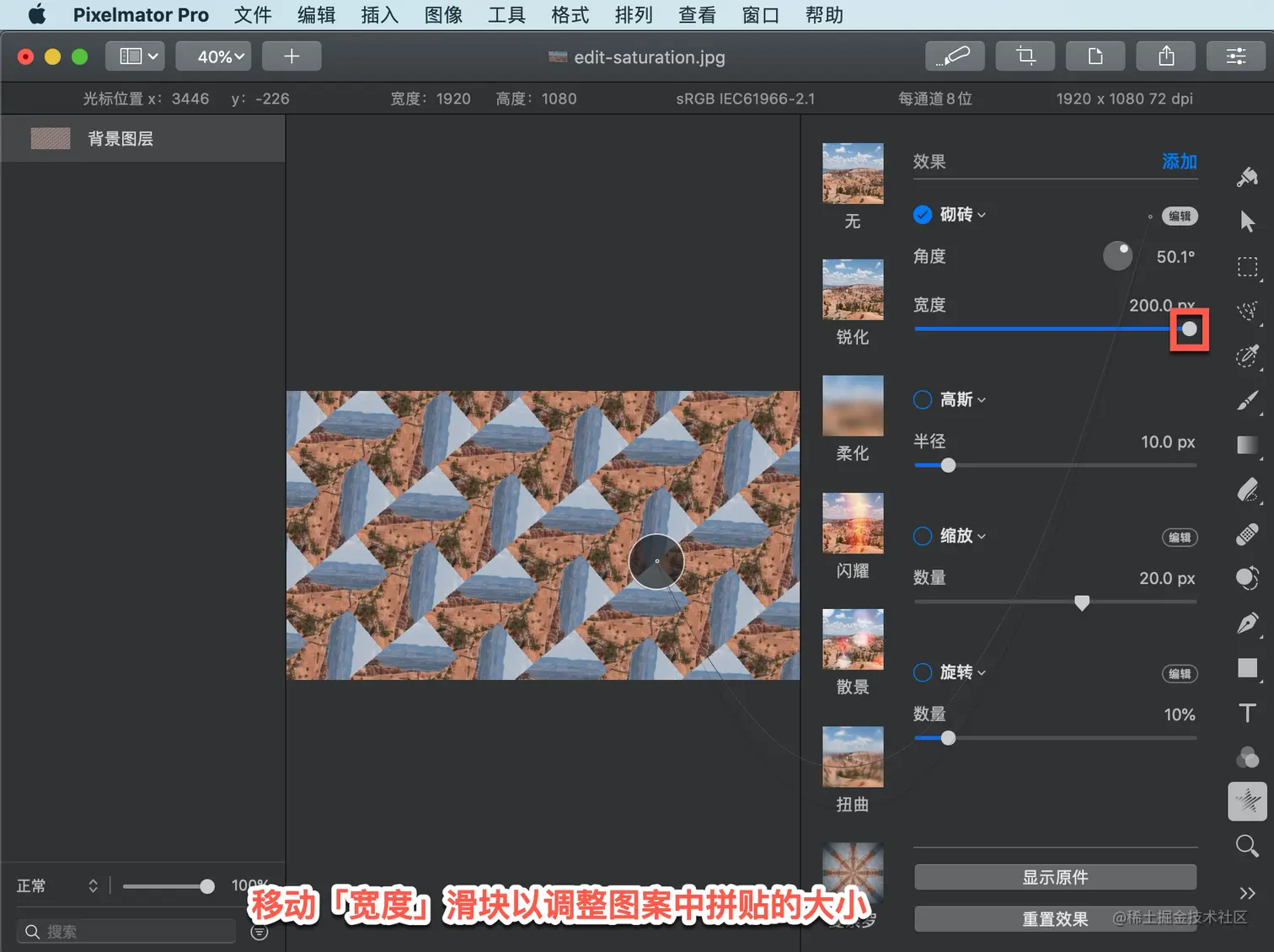Select the Eraser tool
The image size is (1274, 952).
tap(1247, 489)
